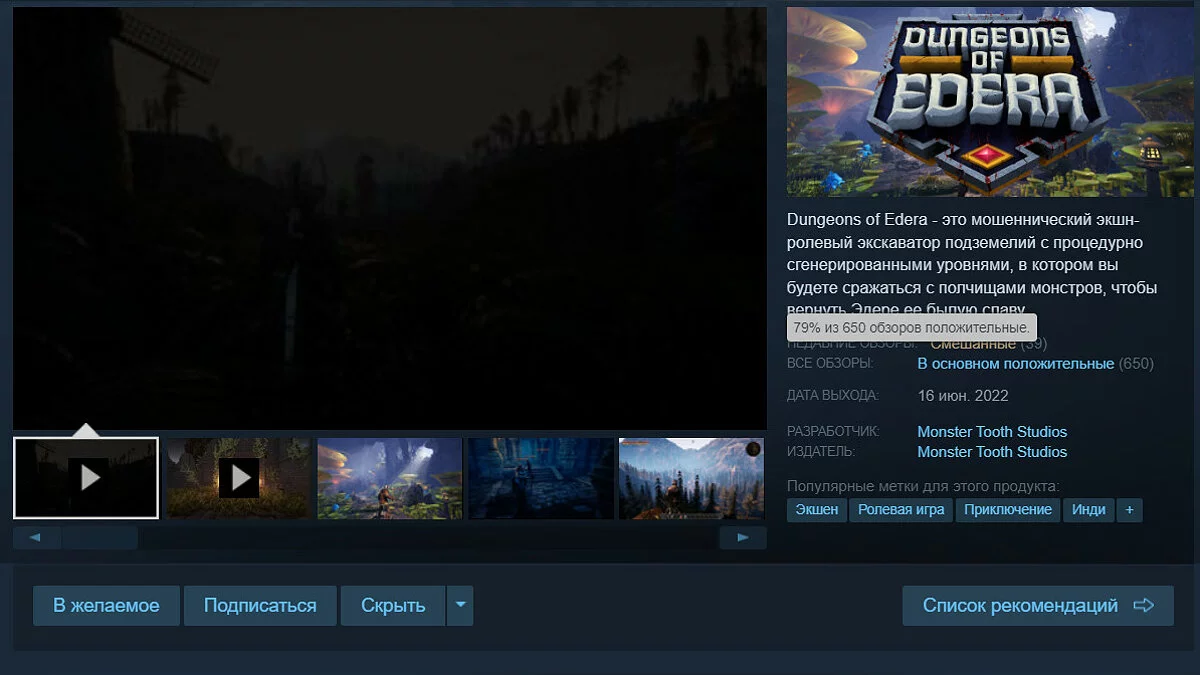Click the left scroll arrow under thumbnails
Image resolution: width=1200 pixels, height=675 pixels.
(x=36, y=538)
